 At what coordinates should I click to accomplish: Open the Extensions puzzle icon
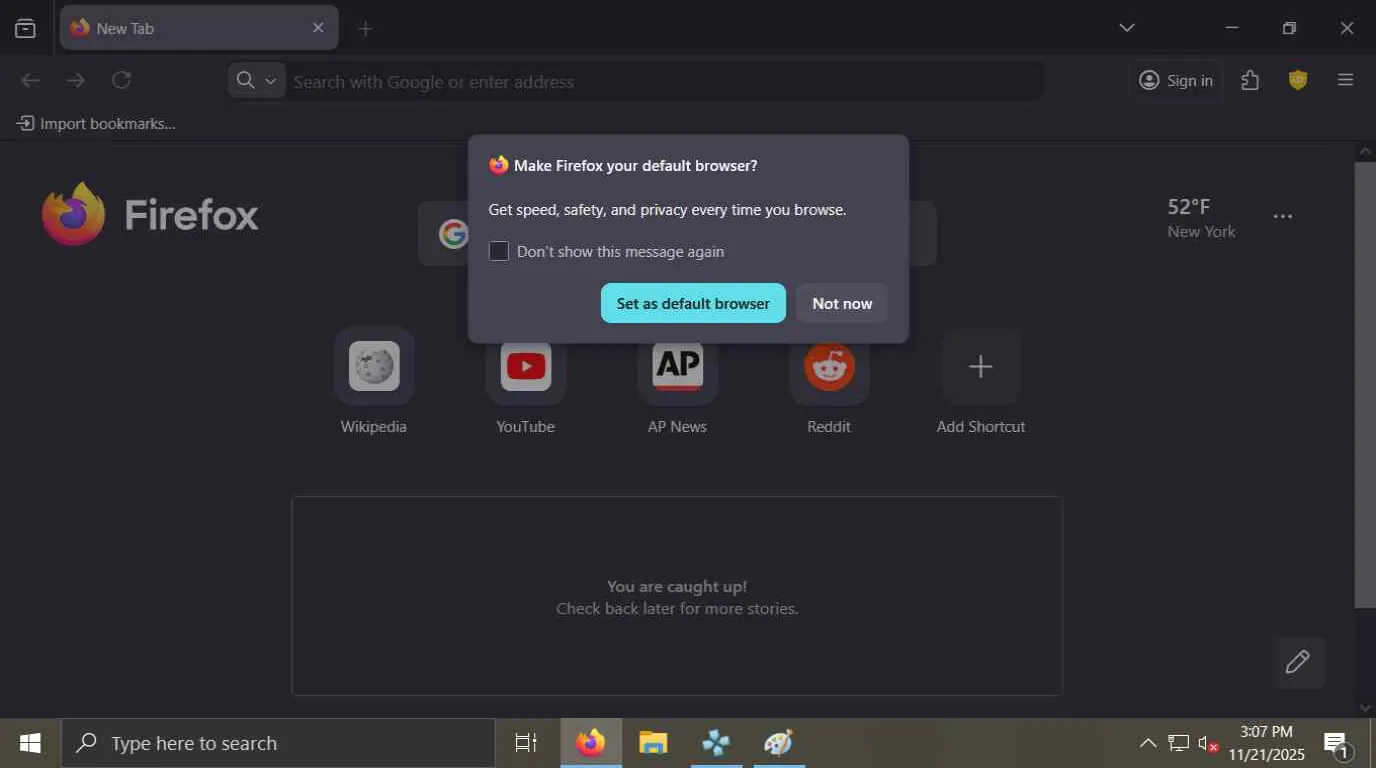click(1250, 80)
